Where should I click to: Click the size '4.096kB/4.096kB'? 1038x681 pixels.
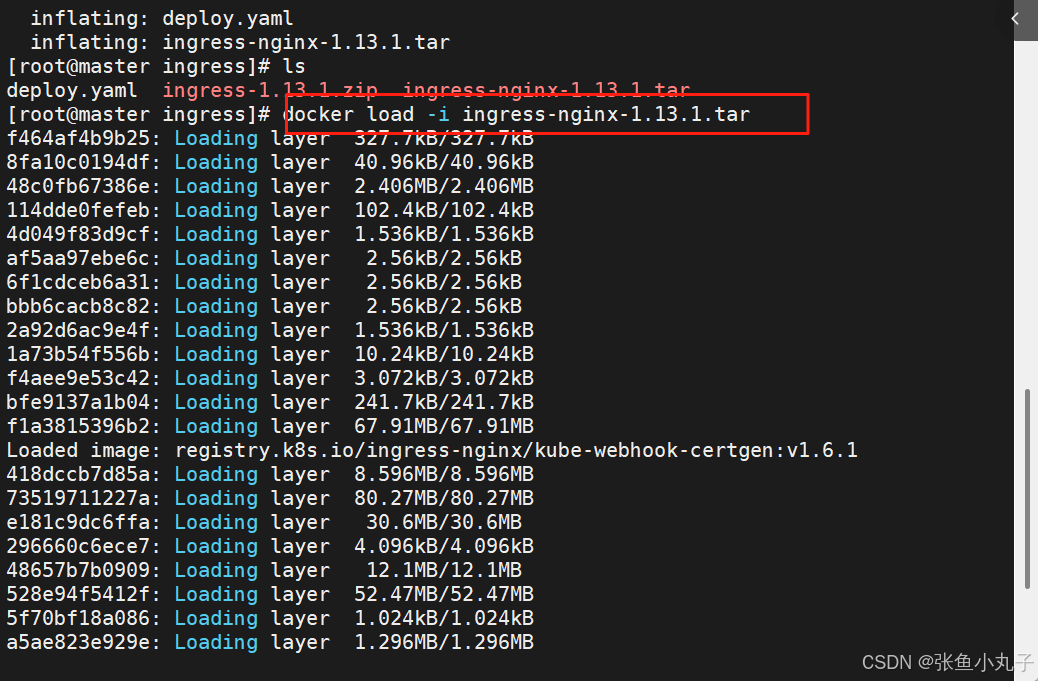point(444,546)
